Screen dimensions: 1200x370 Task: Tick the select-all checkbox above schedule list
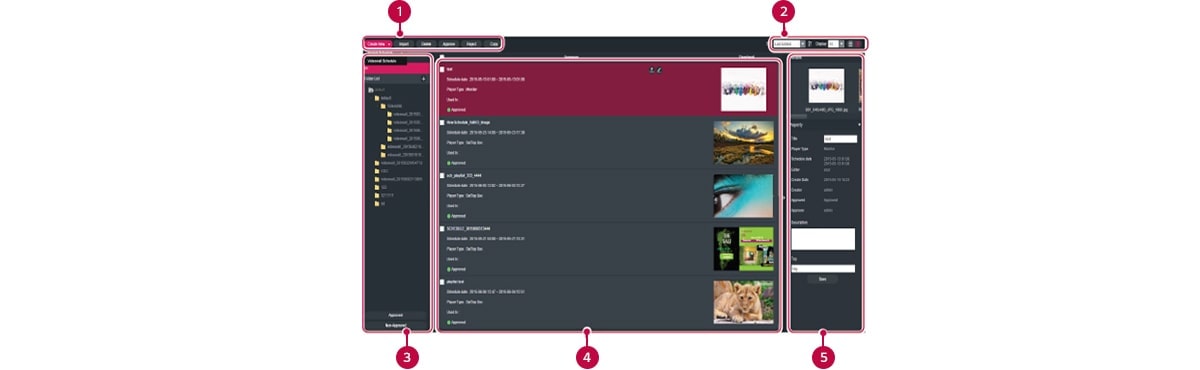click(442, 57)
